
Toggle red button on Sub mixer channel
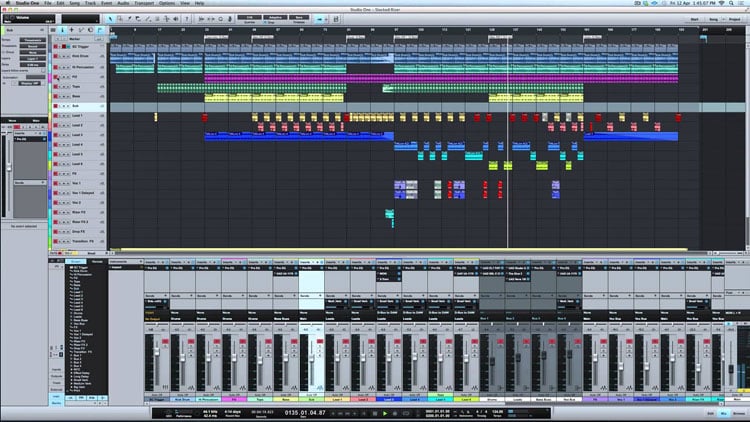pos(320,342)
